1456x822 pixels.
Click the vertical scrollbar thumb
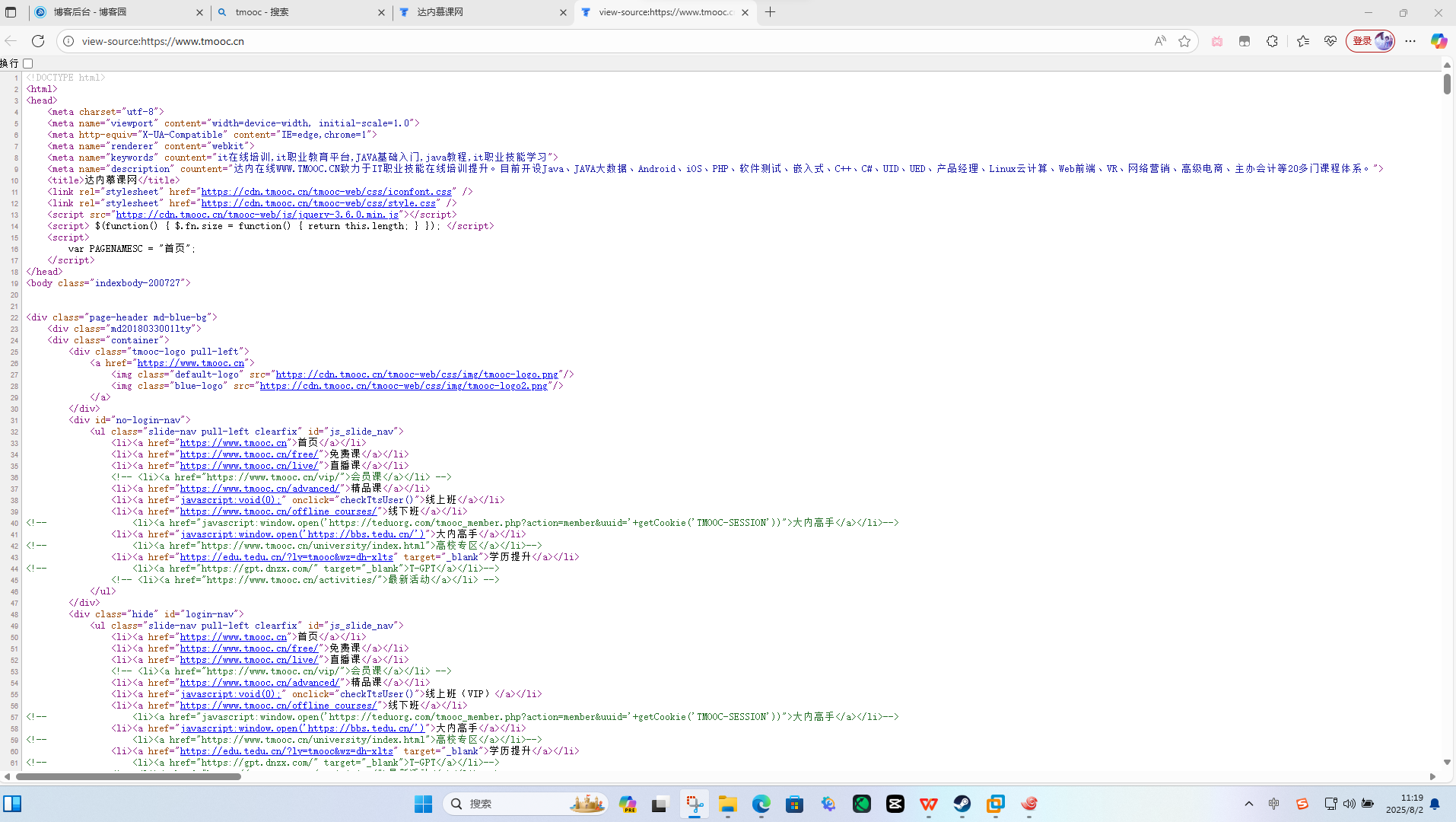pos(1447,84)
